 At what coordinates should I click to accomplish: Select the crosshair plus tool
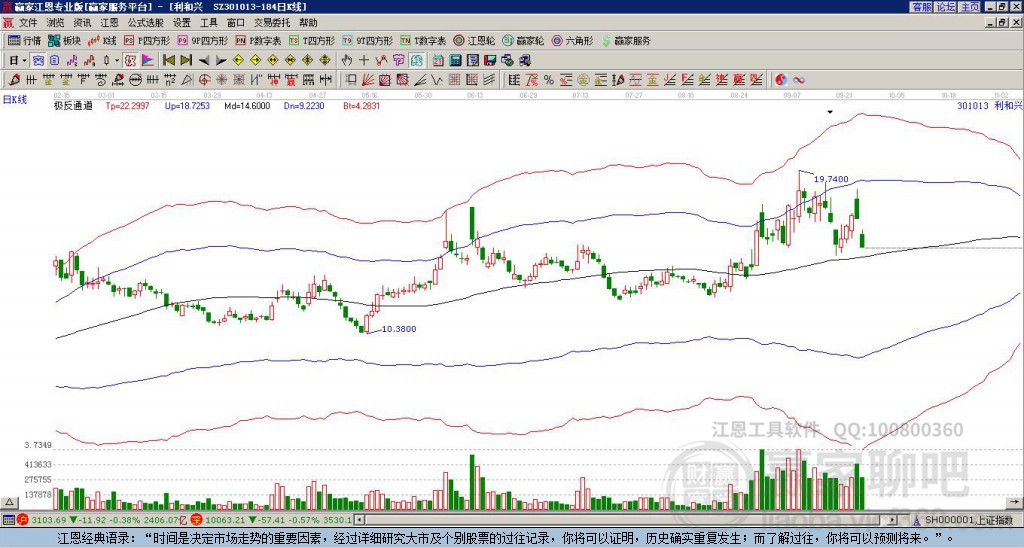(x=364, y=61)
